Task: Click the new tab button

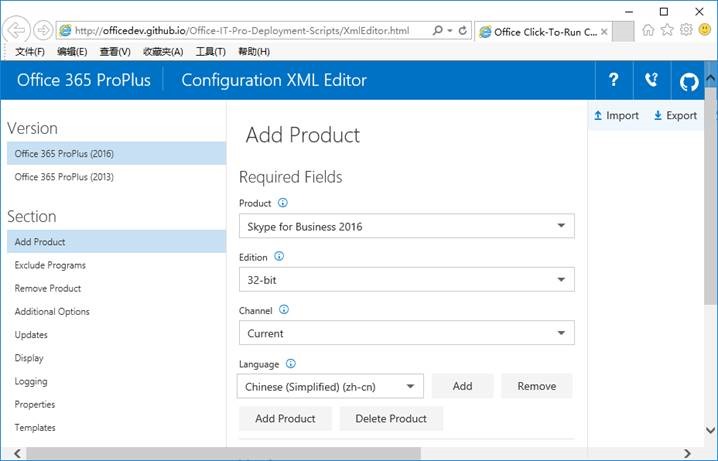Action: pyautogui.click(x=623, y=32)
